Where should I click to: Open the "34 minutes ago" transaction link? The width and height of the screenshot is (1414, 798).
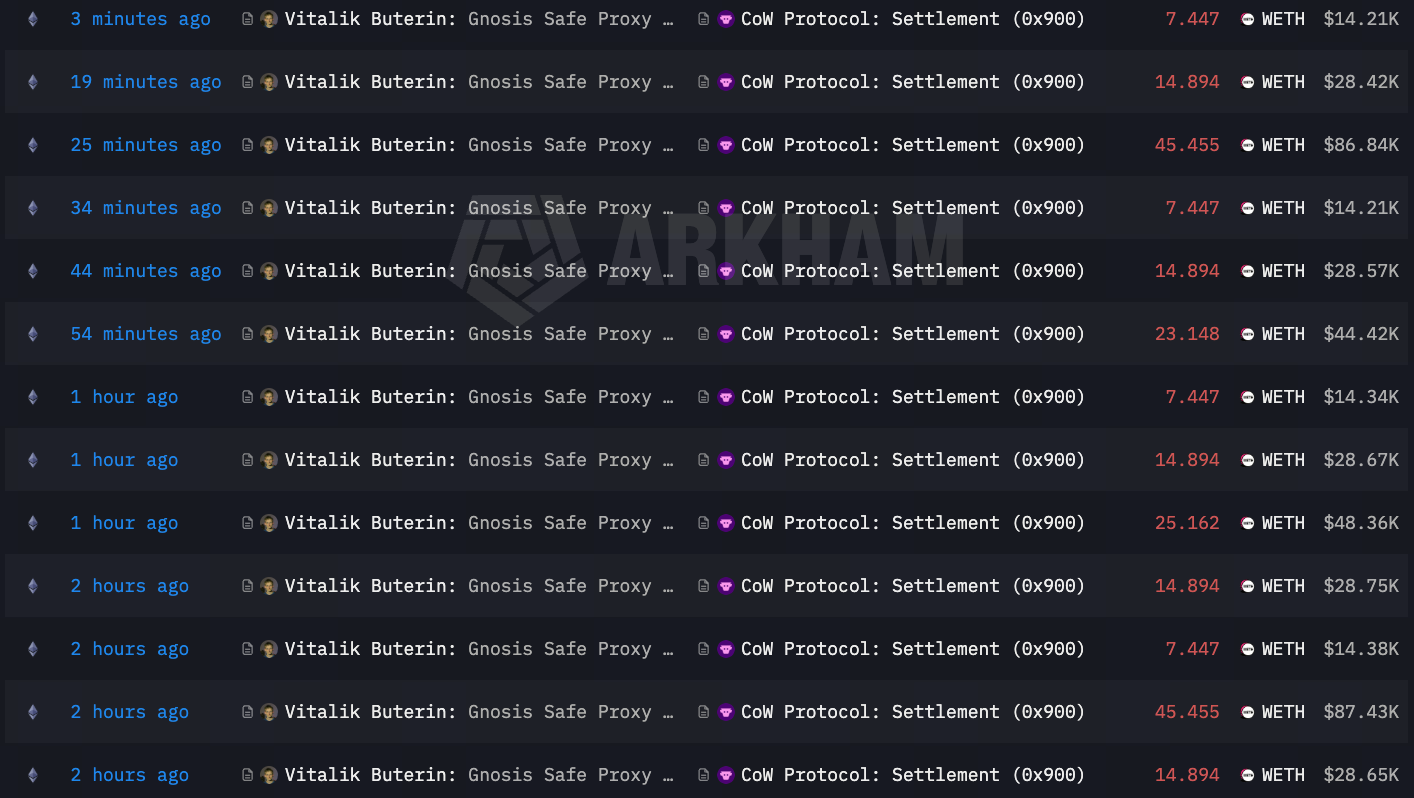click(145, 208)
